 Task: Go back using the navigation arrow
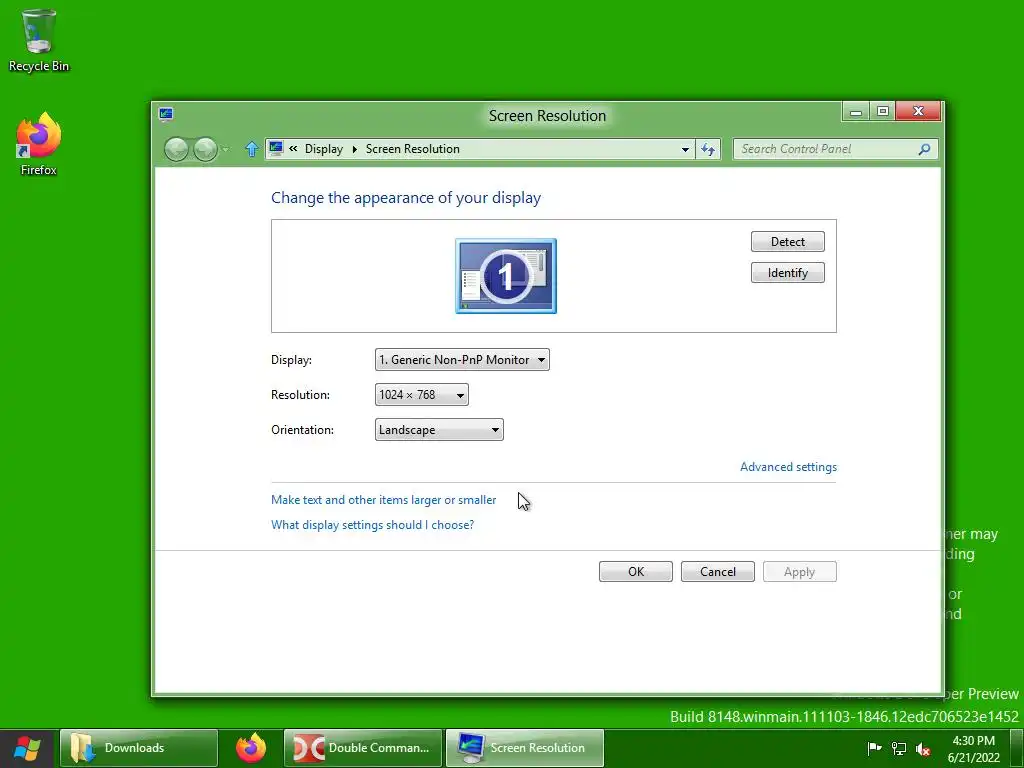point(176,150)
